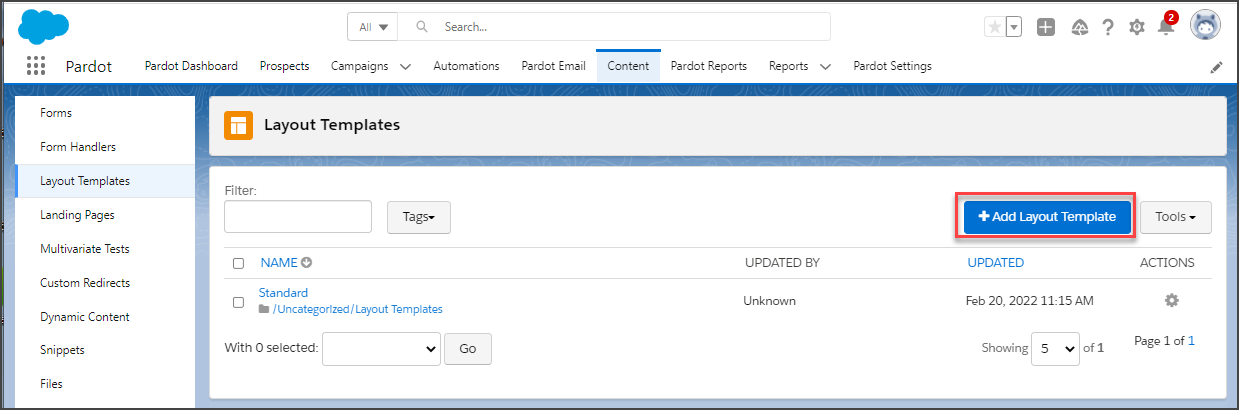Open the help question mark icon
The image size is (1239, 410).
[x=1108, y=28]
